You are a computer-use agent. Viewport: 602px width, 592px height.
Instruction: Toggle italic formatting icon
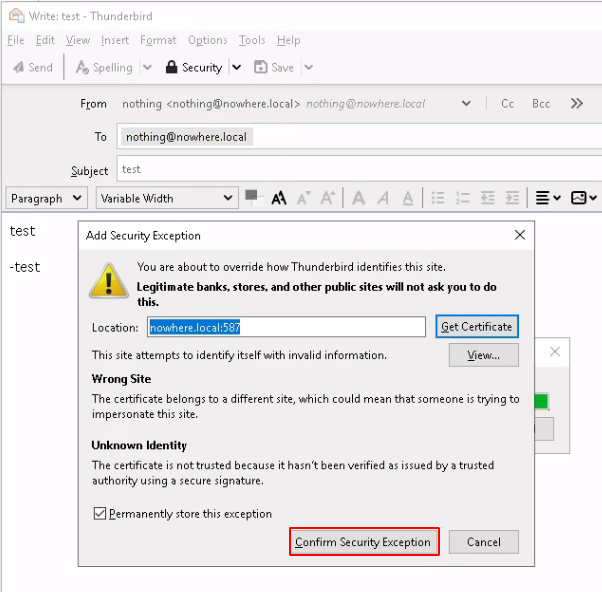[x=383, y=198]
